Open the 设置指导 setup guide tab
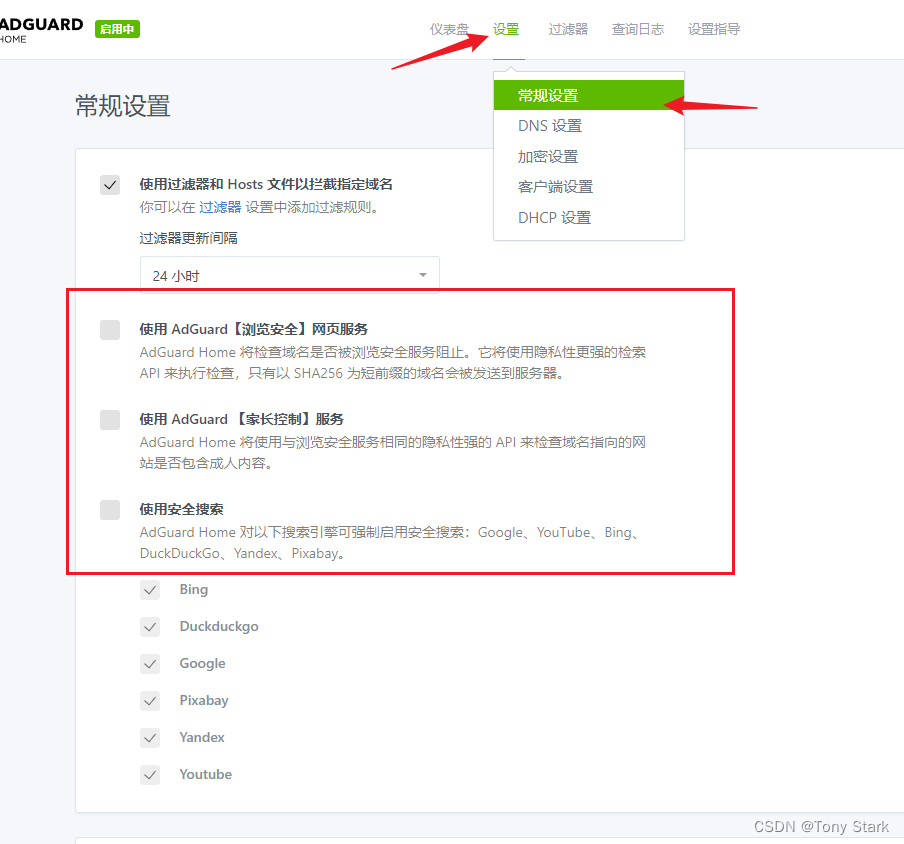 coord(714,29)
